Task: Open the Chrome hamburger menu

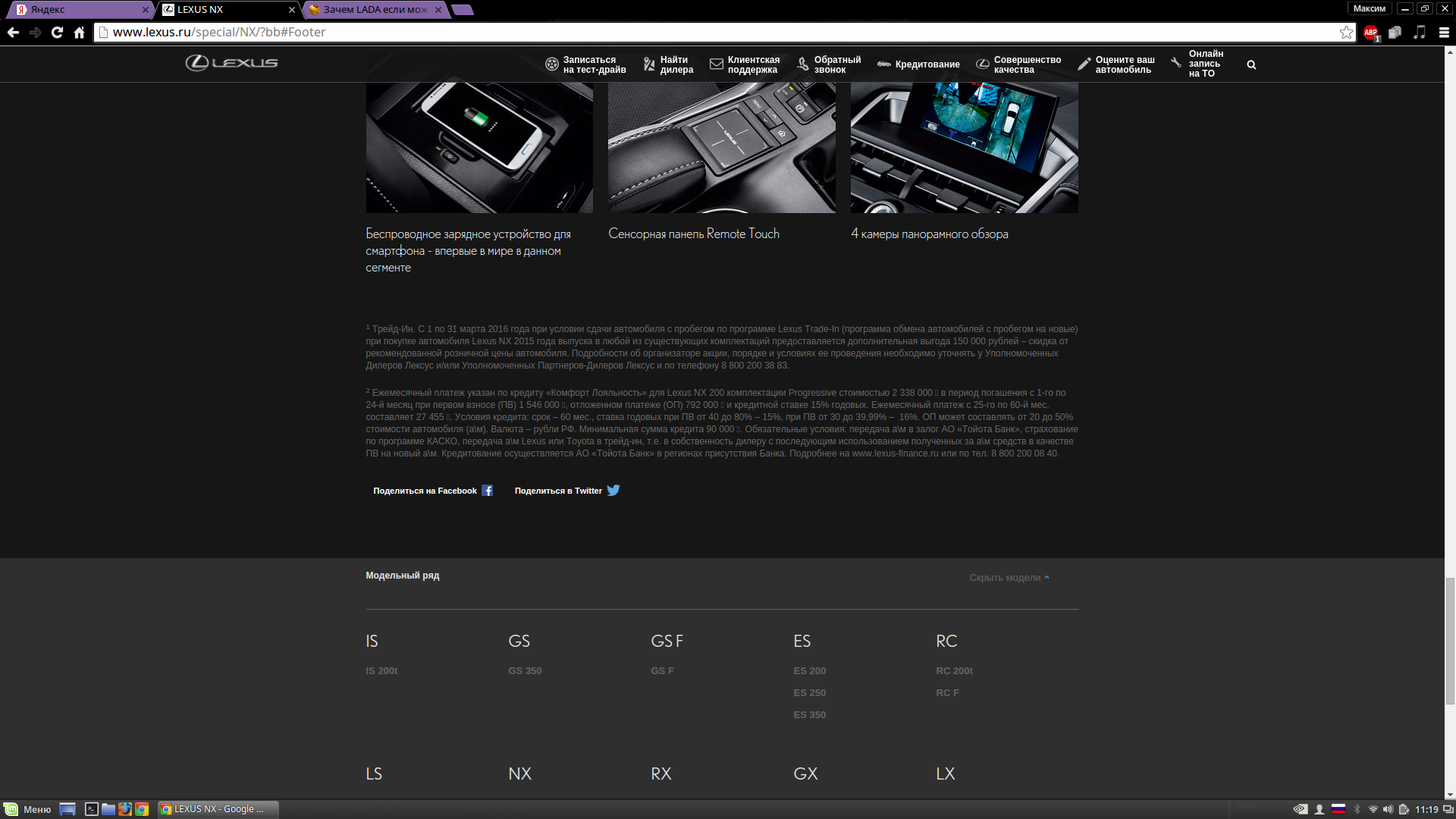Action: 1444,32
